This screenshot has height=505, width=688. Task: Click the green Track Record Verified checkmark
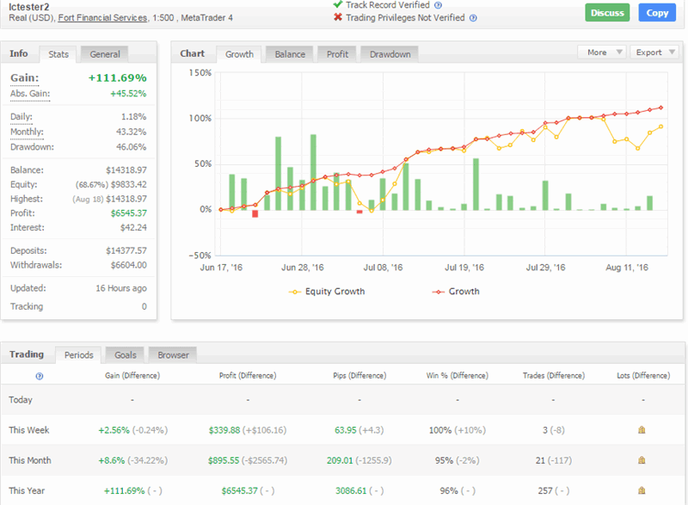coord(337,5)
